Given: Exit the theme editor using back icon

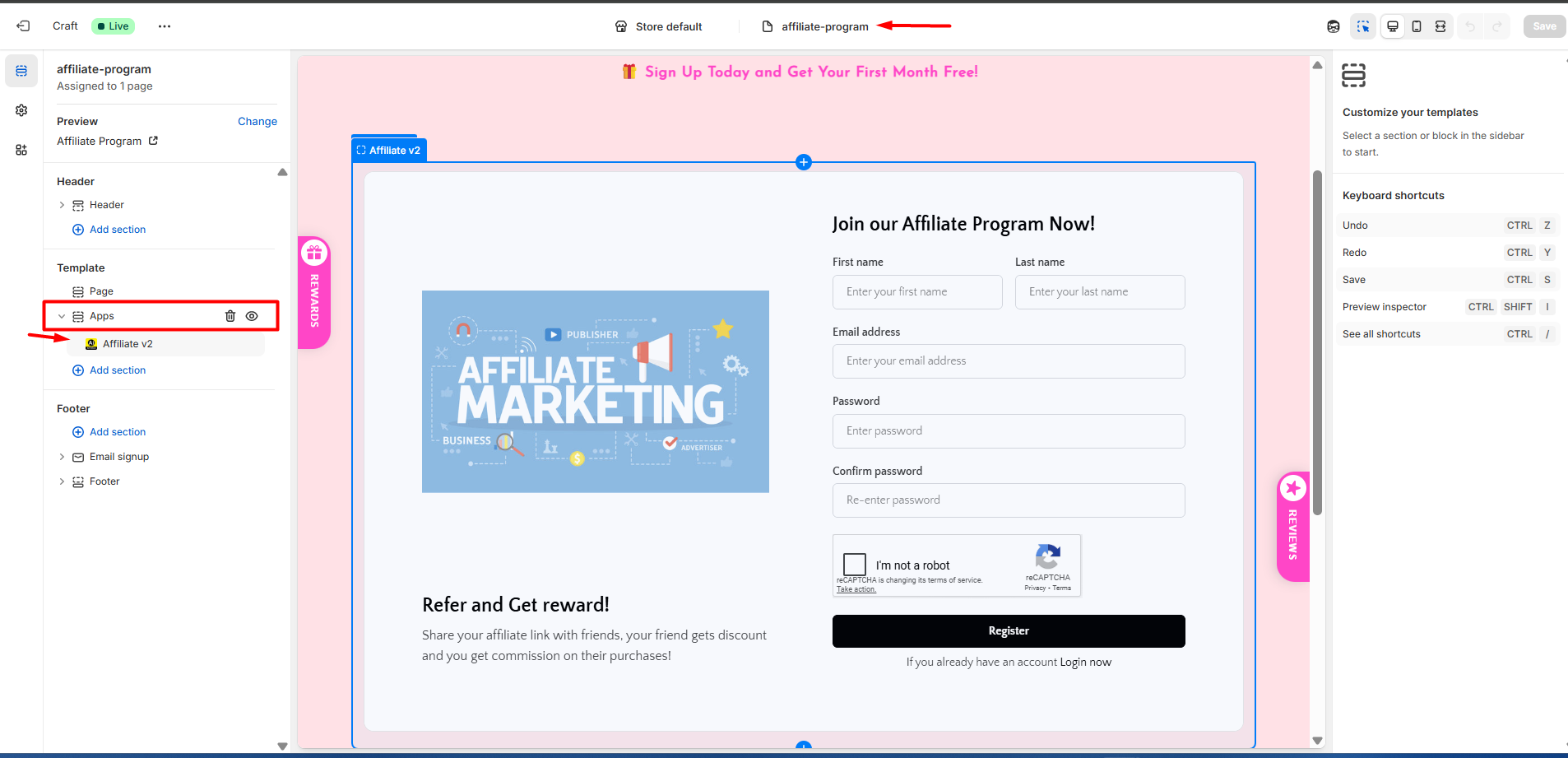Looking at the screenshot, I should click(x=23, y=26).
